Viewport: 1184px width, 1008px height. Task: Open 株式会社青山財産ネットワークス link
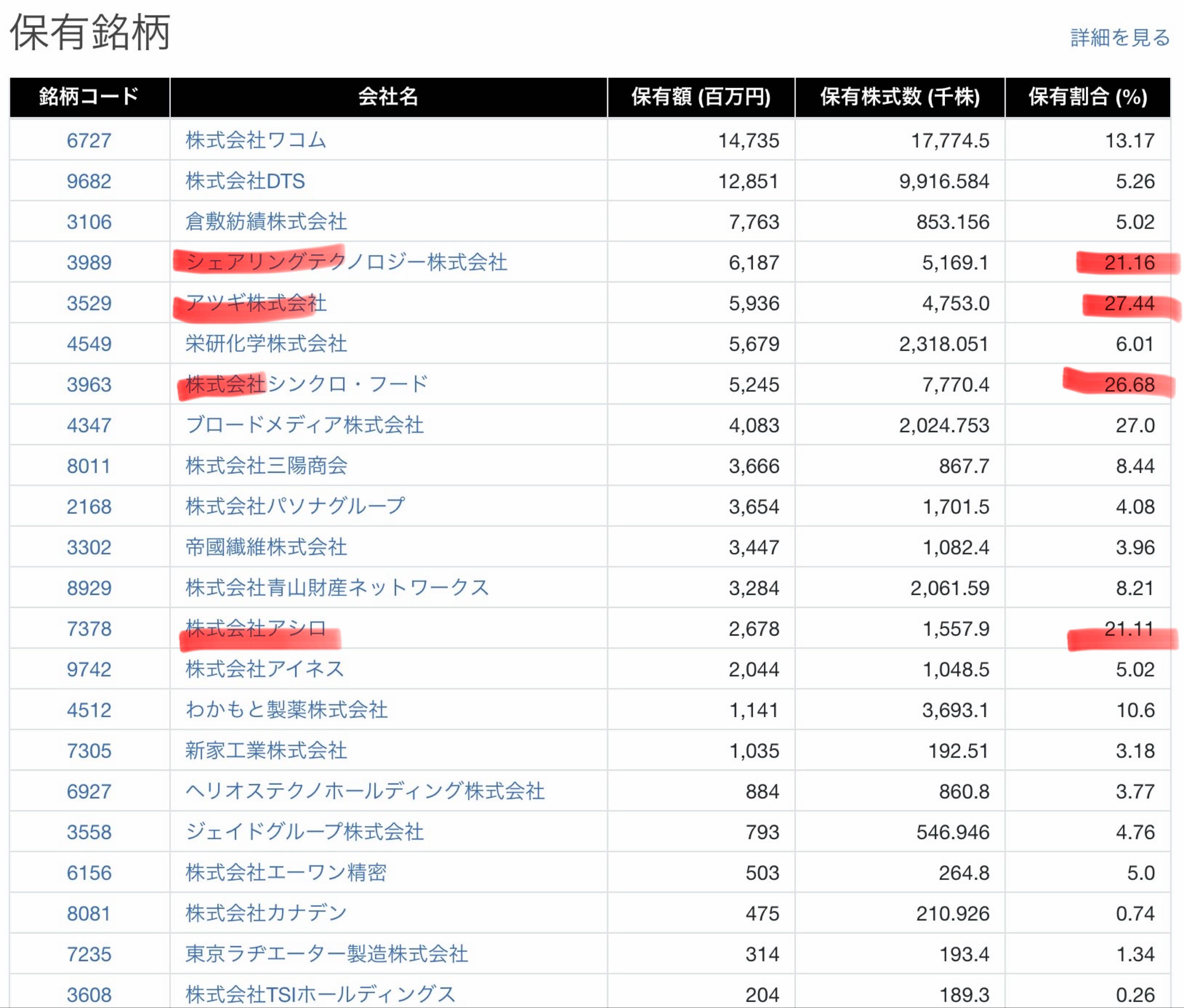[337, 588]
